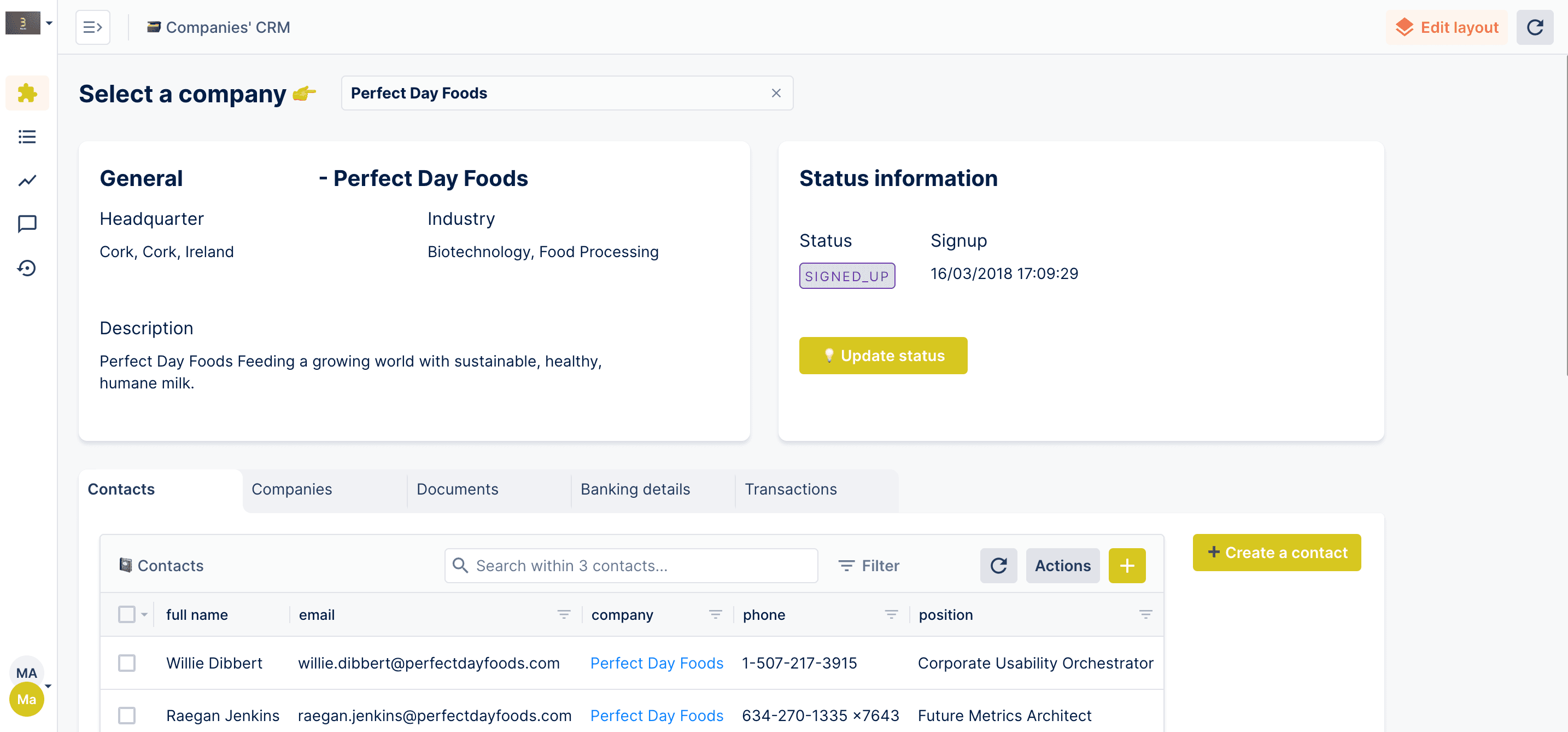Image resolution: width=1568 pixels, height=732 pixels.
Task: Click Perfect Day Foods company link
Action: pos(657,663)
